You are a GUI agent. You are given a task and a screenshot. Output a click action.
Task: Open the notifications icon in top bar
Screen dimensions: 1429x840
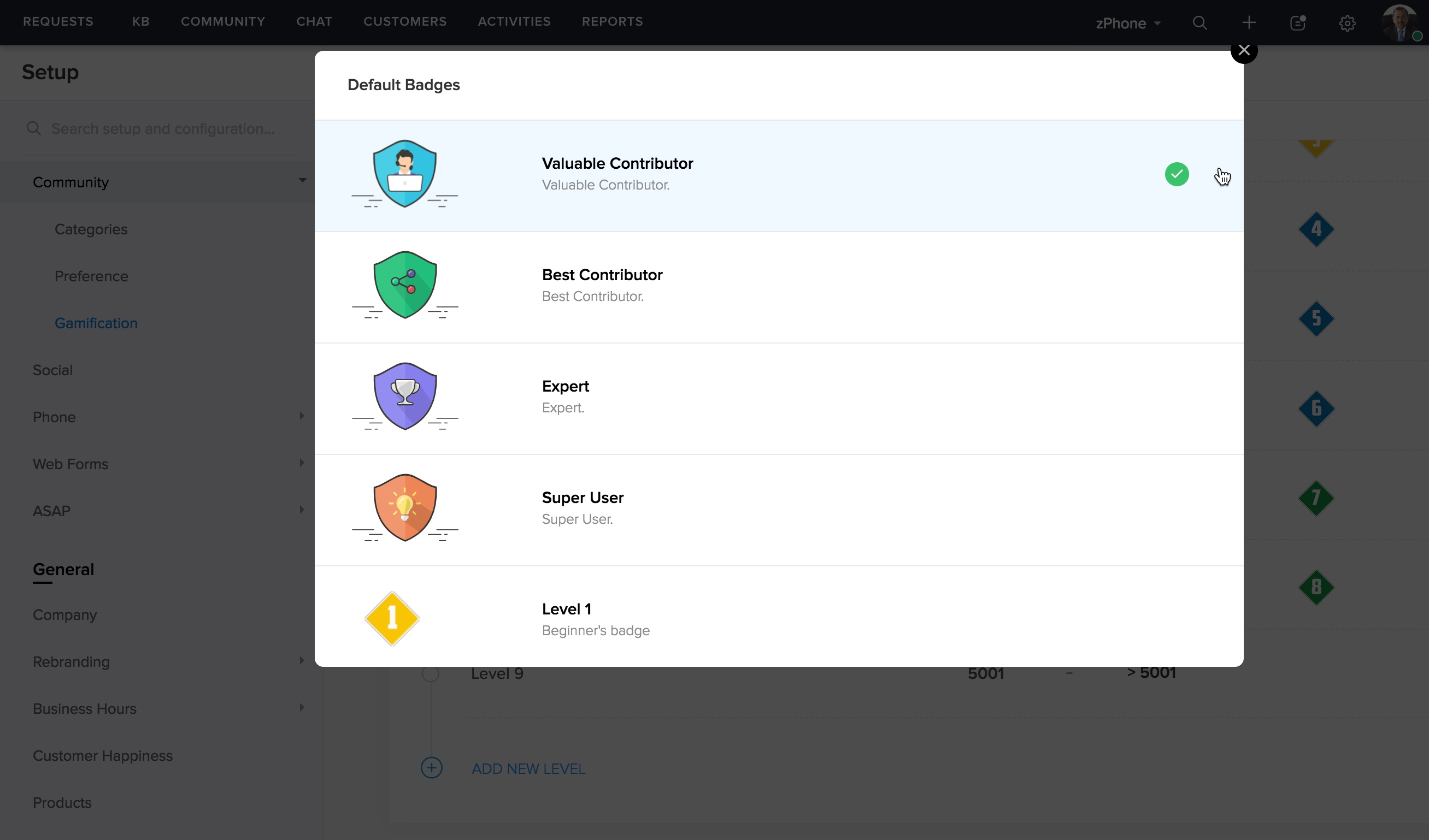click(1298, 23)
